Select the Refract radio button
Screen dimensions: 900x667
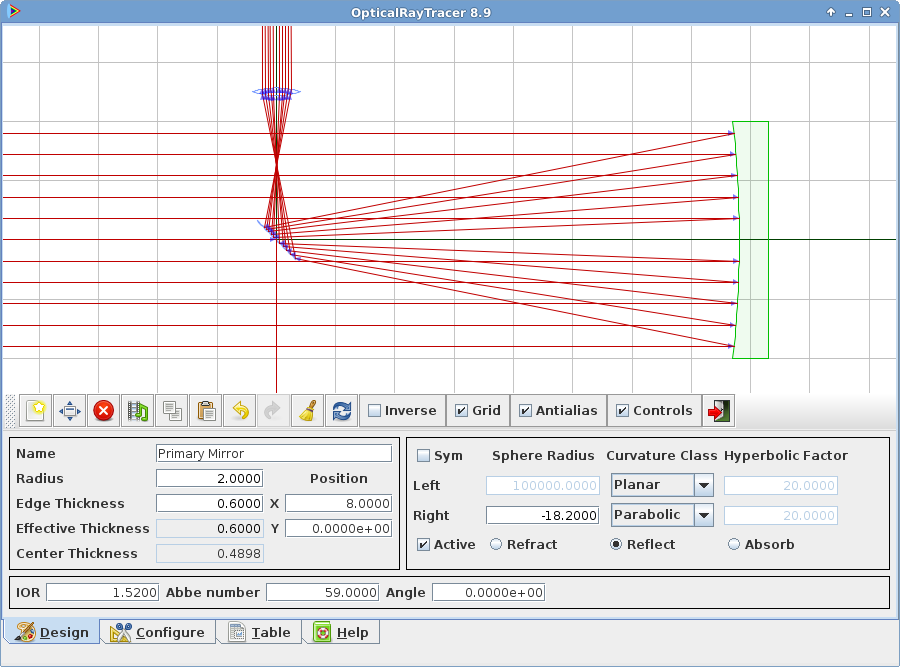[x=496, y=545]
